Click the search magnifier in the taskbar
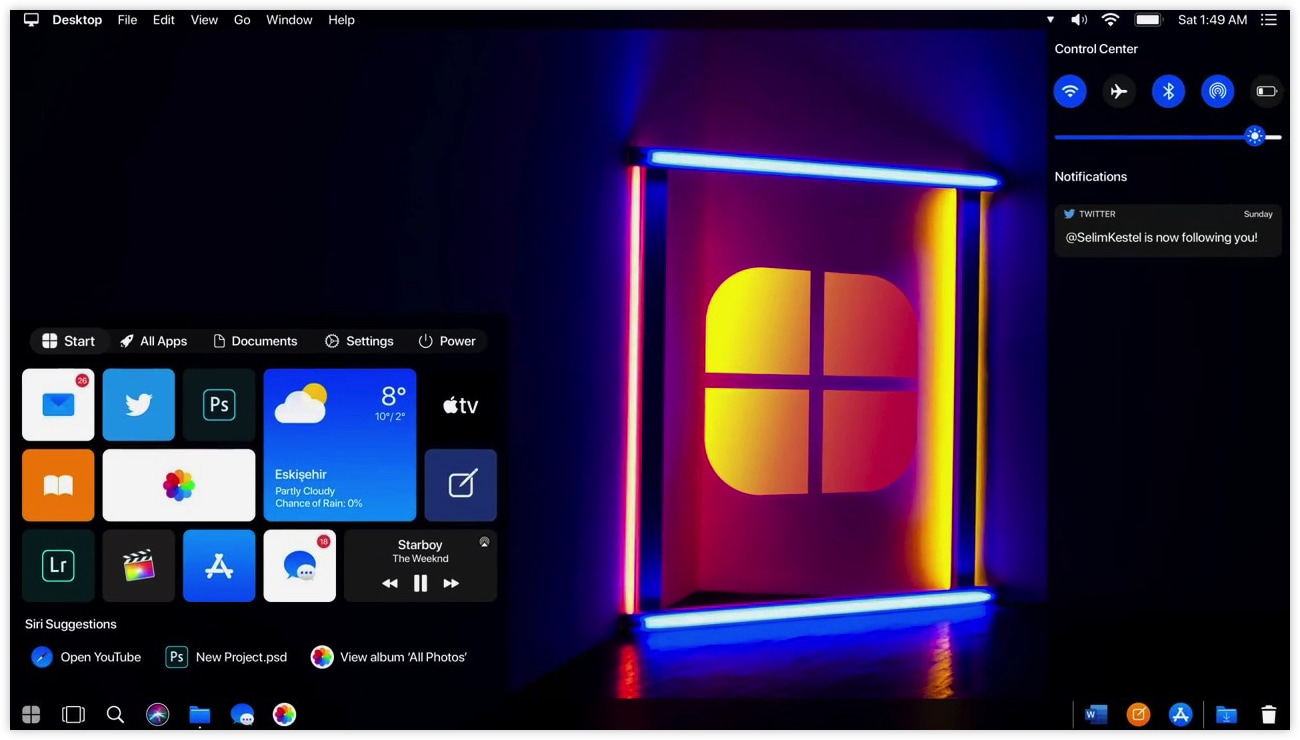 (115, 714)
